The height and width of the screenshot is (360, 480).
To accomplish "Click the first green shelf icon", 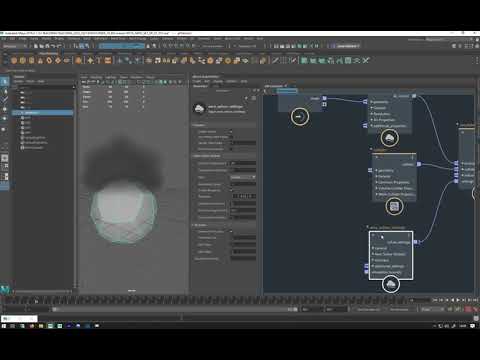I will click(304, 60).
